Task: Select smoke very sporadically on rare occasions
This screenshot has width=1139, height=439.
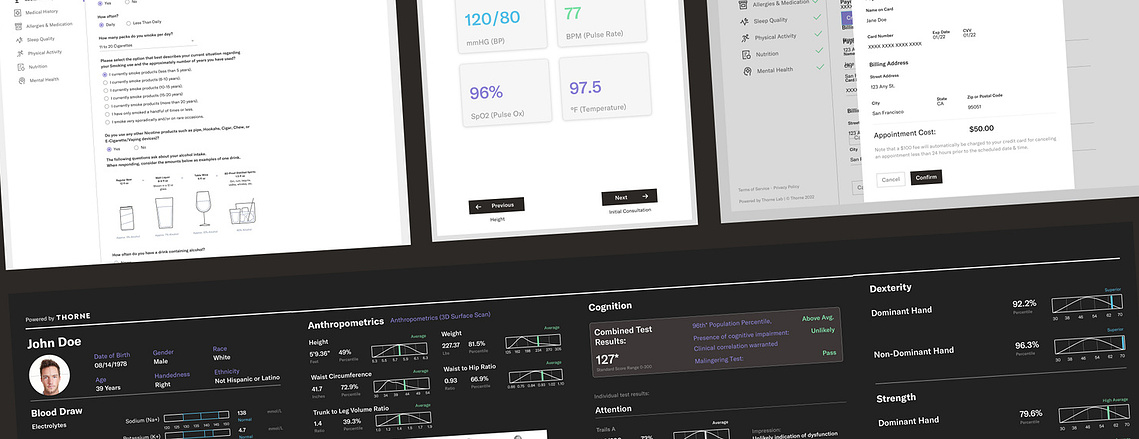Action: pos(108,121)
